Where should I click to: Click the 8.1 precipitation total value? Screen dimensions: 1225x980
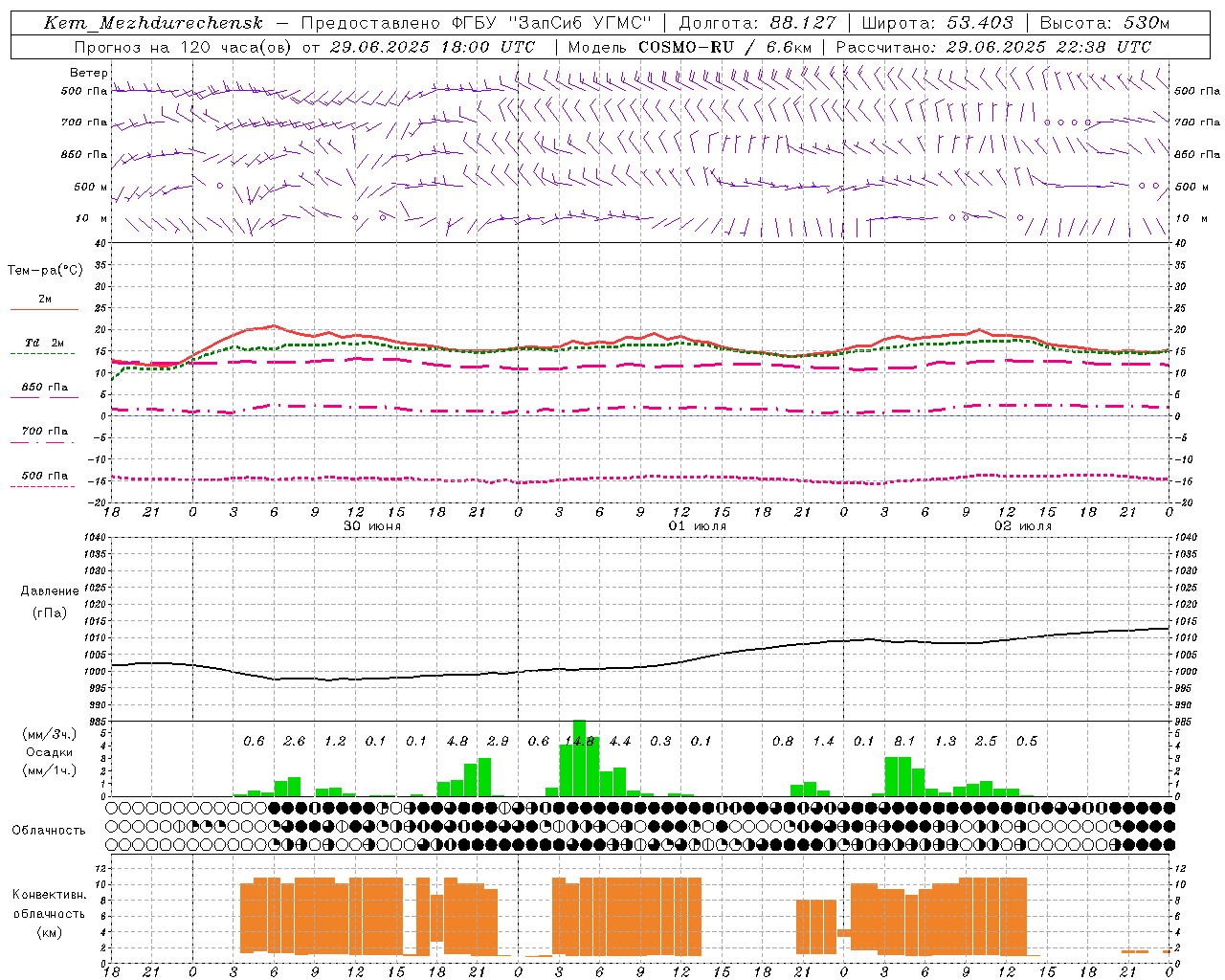(904, 742)
